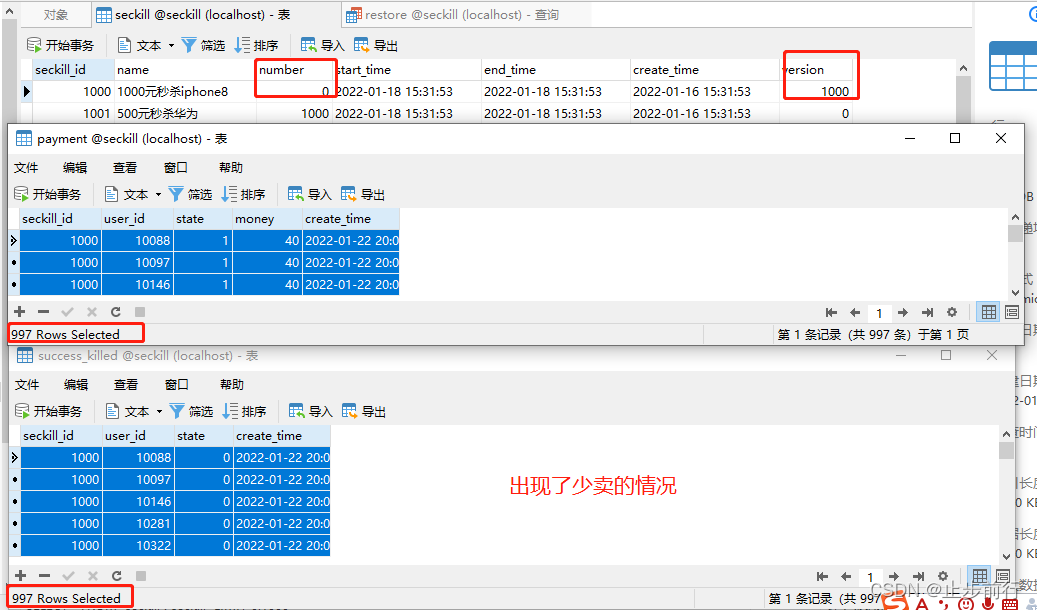Screen dimensions: 1037x610
Task: Click 筛选 filter in payment window
Action: pyautogui.click(x=190, y=194)
